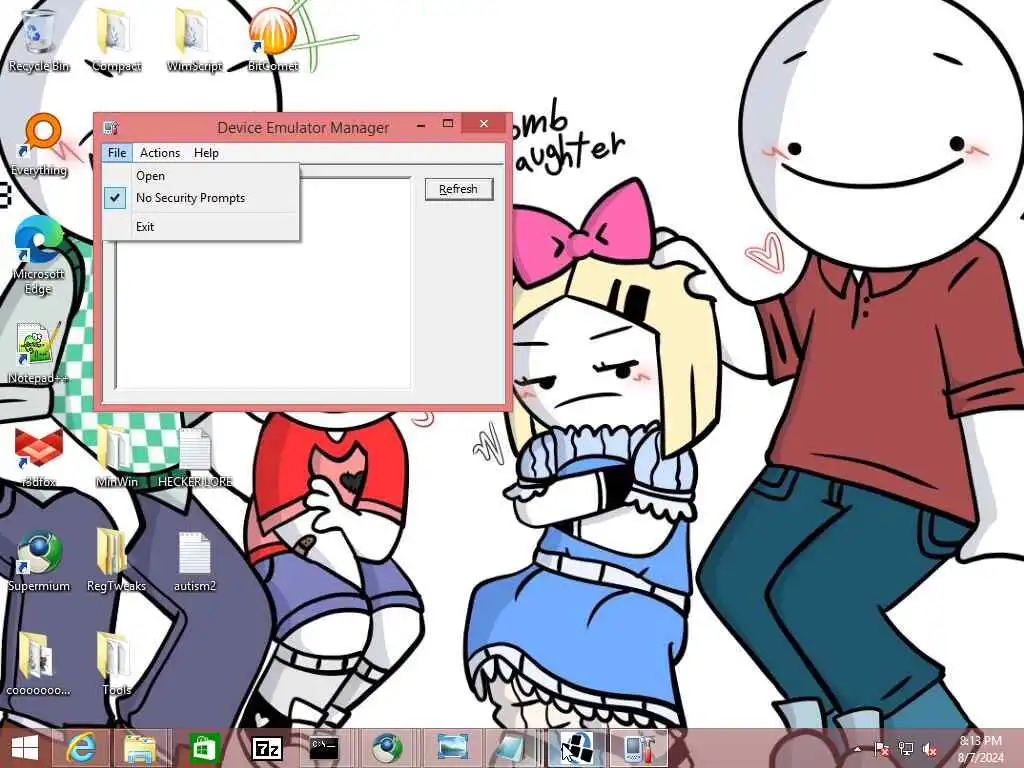Screen dimensions: 1024x768
Task: Select the BitComet desktop shortcut
Action: click(x=272, y=40)
